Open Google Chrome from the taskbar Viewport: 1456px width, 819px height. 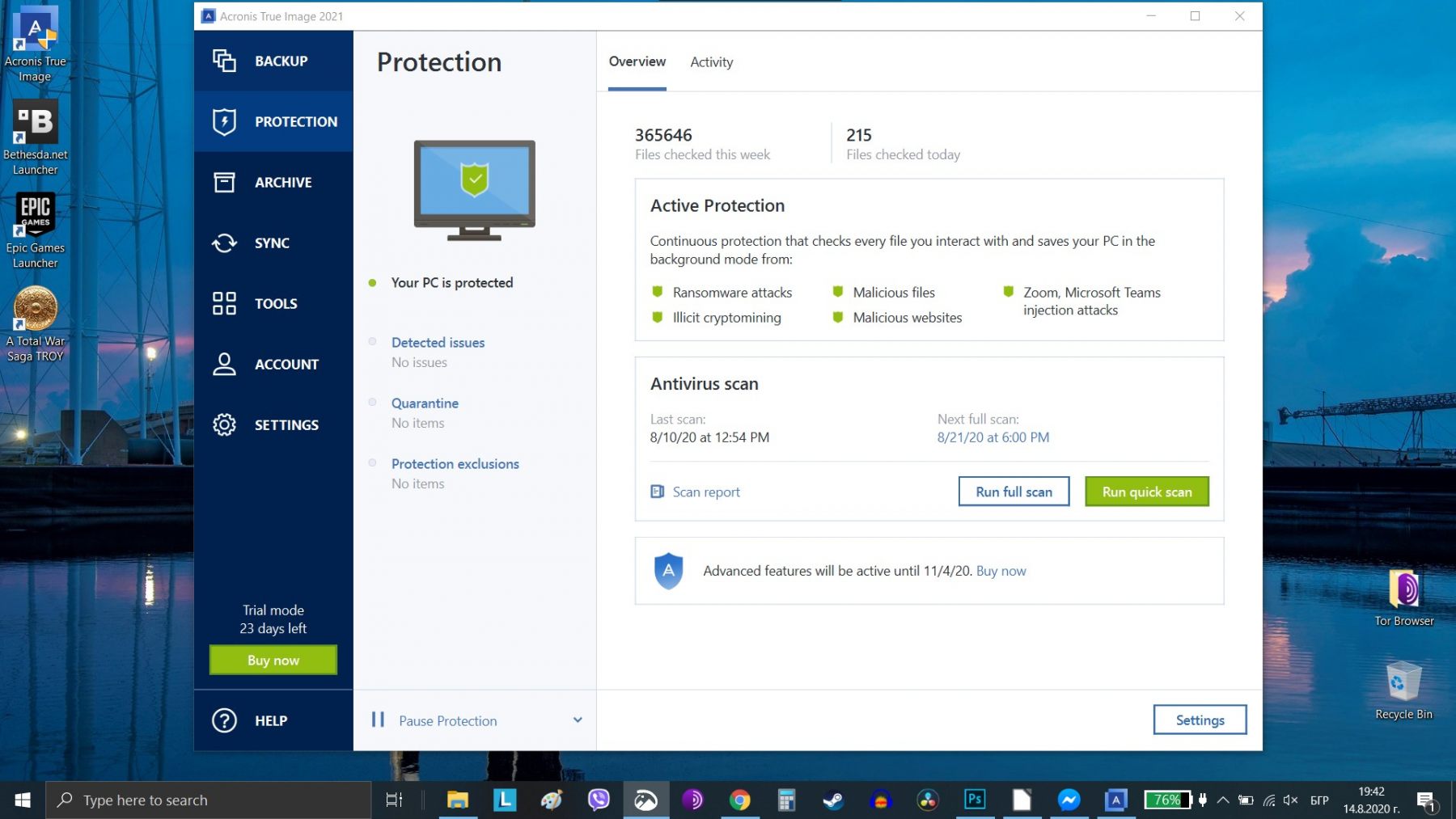pos(739,800)
